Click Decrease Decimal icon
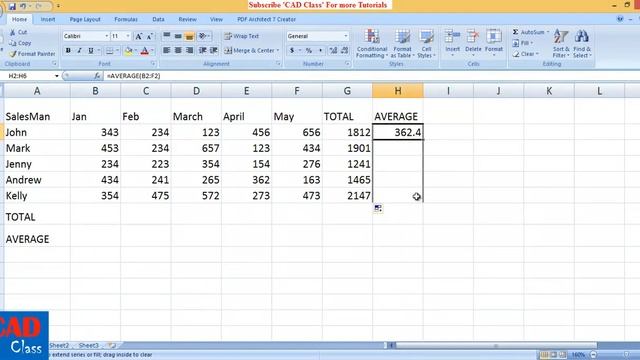This screenshot has height=360, width=640. [345, 51]
